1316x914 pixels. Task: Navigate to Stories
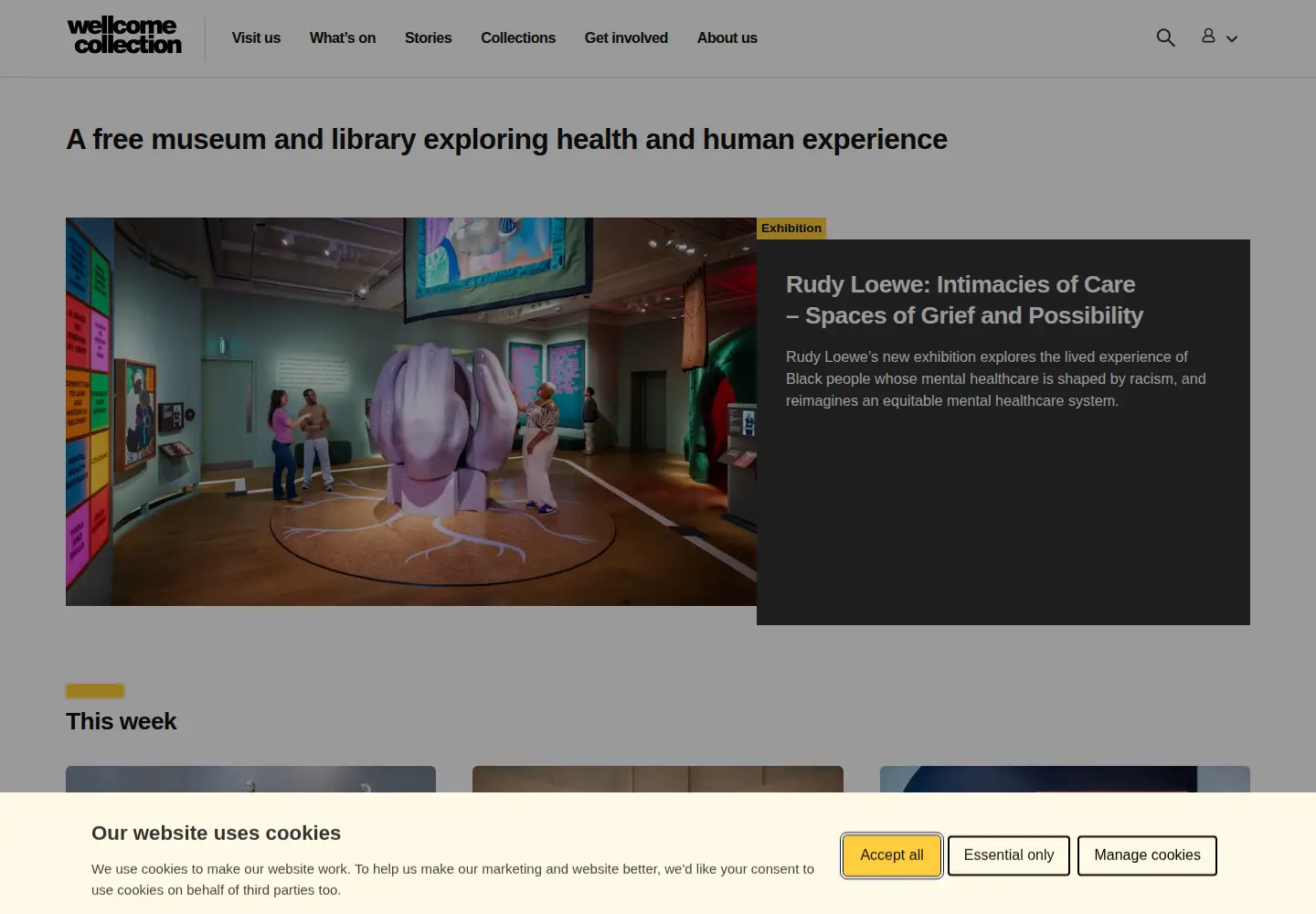pos(429,38)
